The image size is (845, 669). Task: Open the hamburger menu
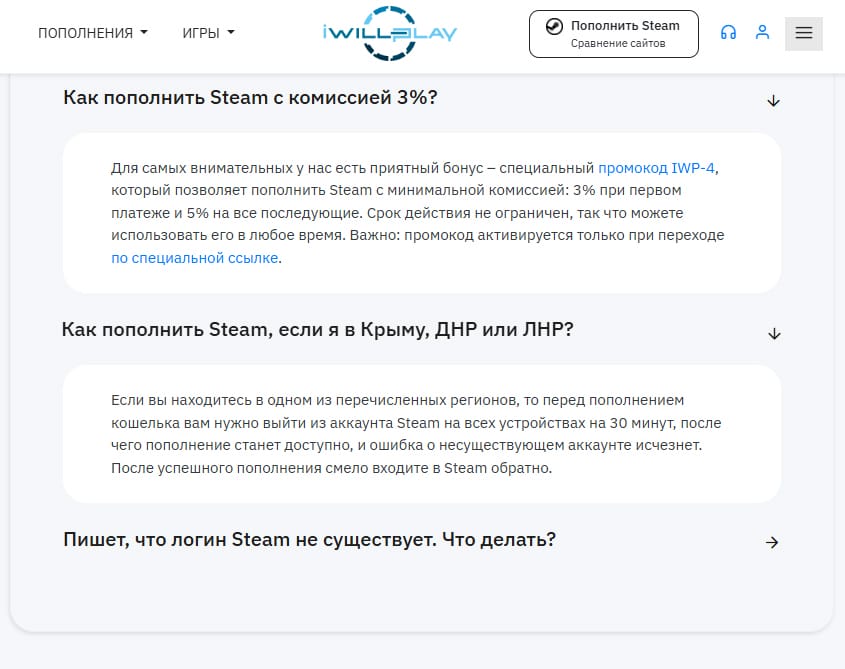click(804, 33)
